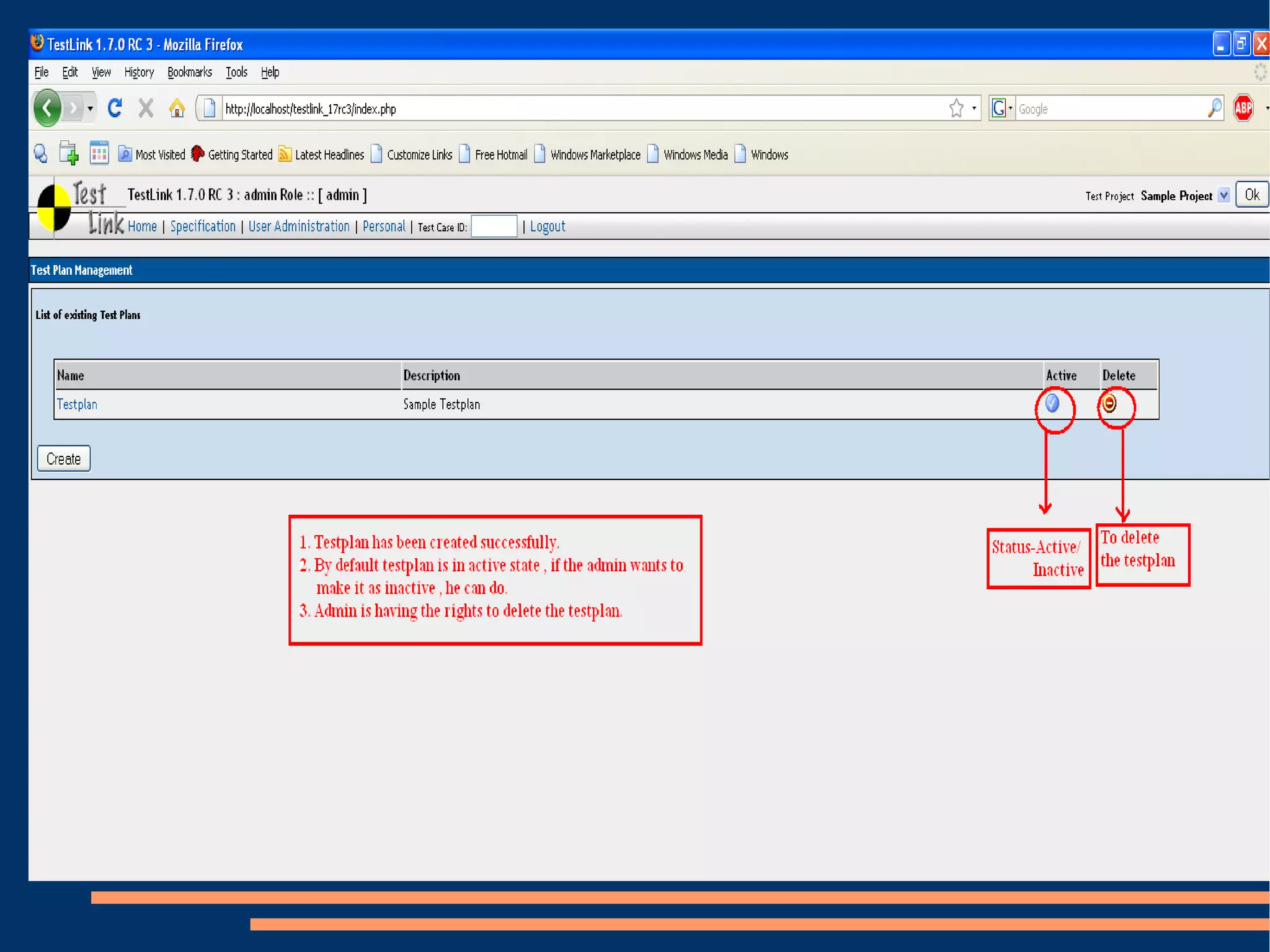The height and width of the screenshot is (952, 1270).
Task: Click the magnifier icon in bookmarks toolbar
Action: (41, 154)
